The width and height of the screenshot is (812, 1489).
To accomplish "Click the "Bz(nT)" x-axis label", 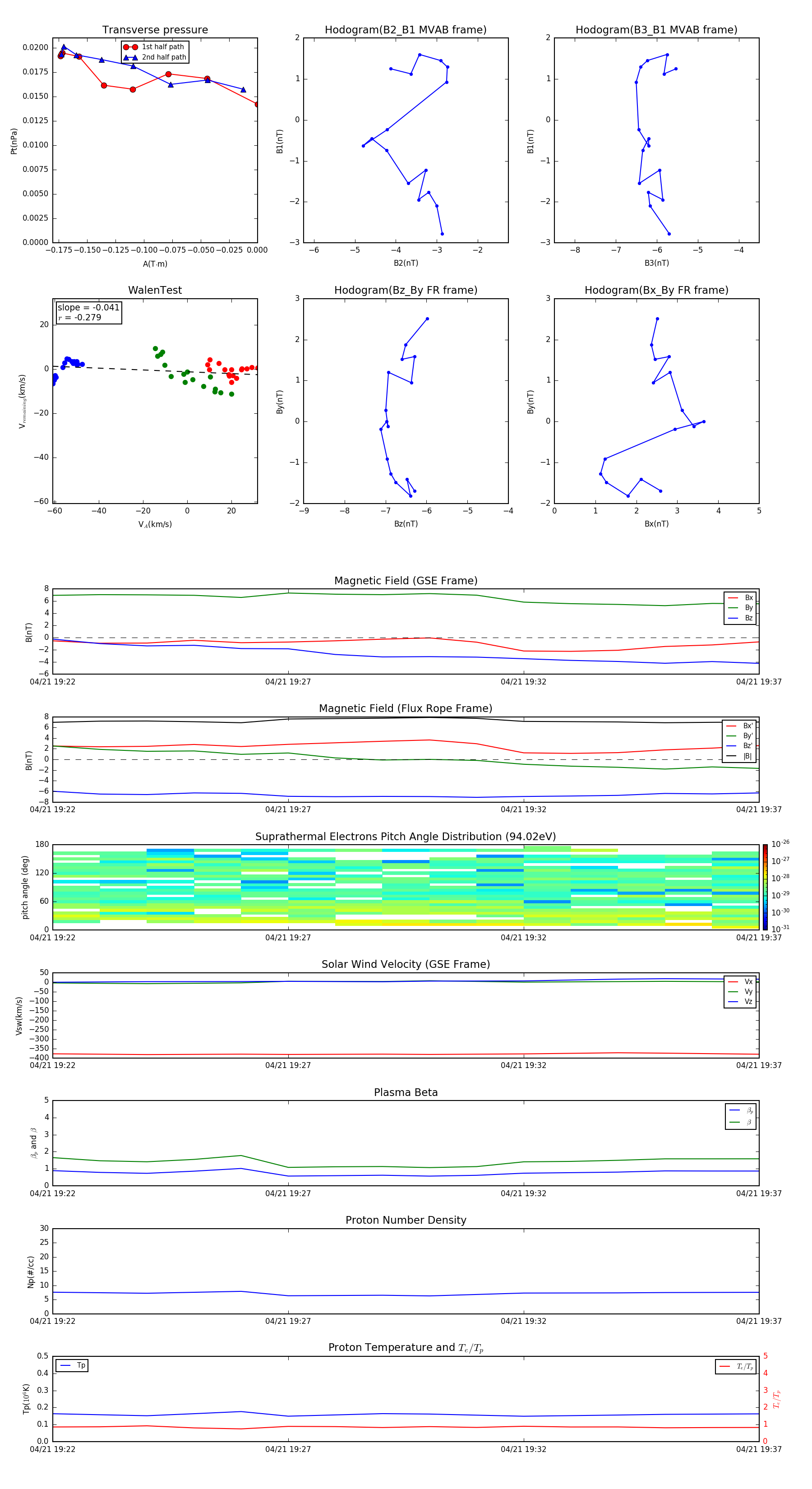I will tap(406, 524).
